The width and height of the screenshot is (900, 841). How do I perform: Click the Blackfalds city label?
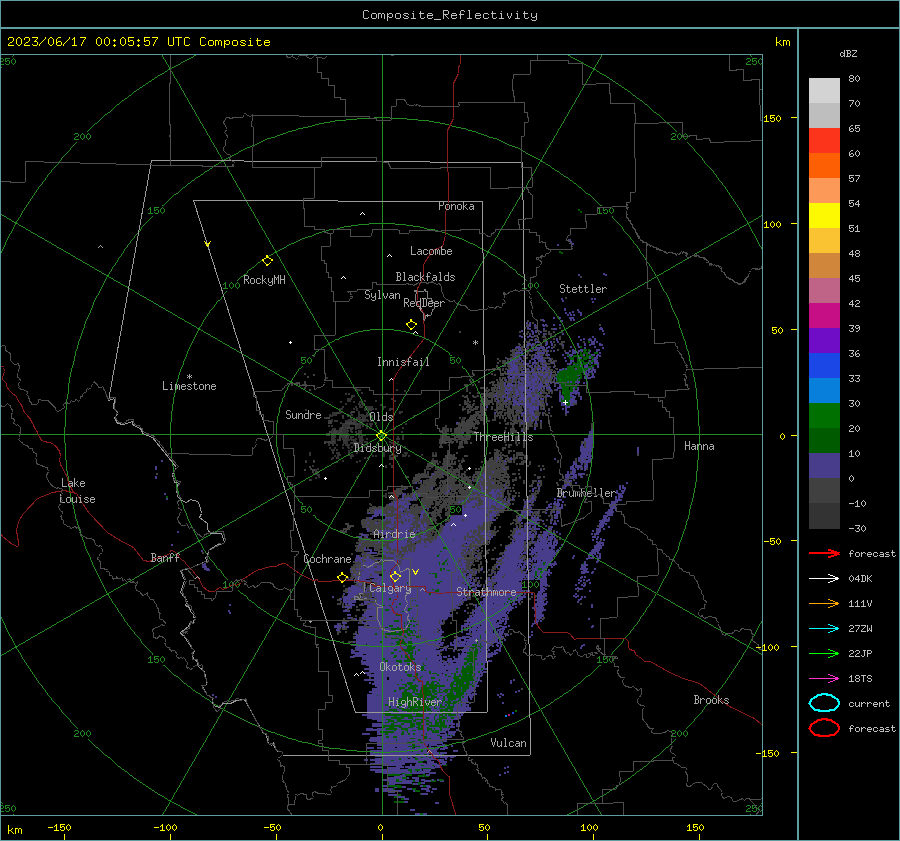click(x=425, y=277)
